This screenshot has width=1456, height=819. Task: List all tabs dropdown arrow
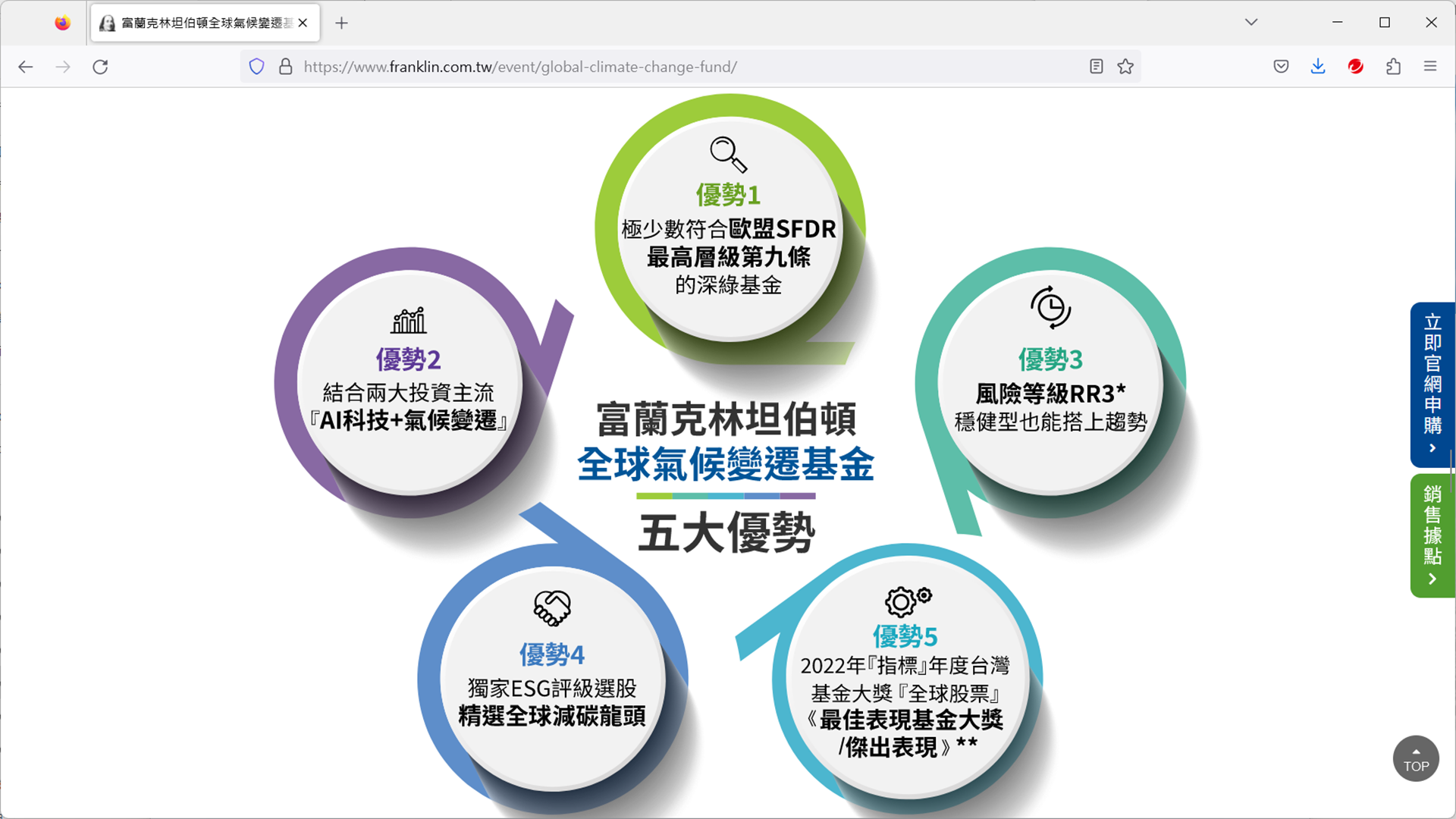[x=1251, y=23]
